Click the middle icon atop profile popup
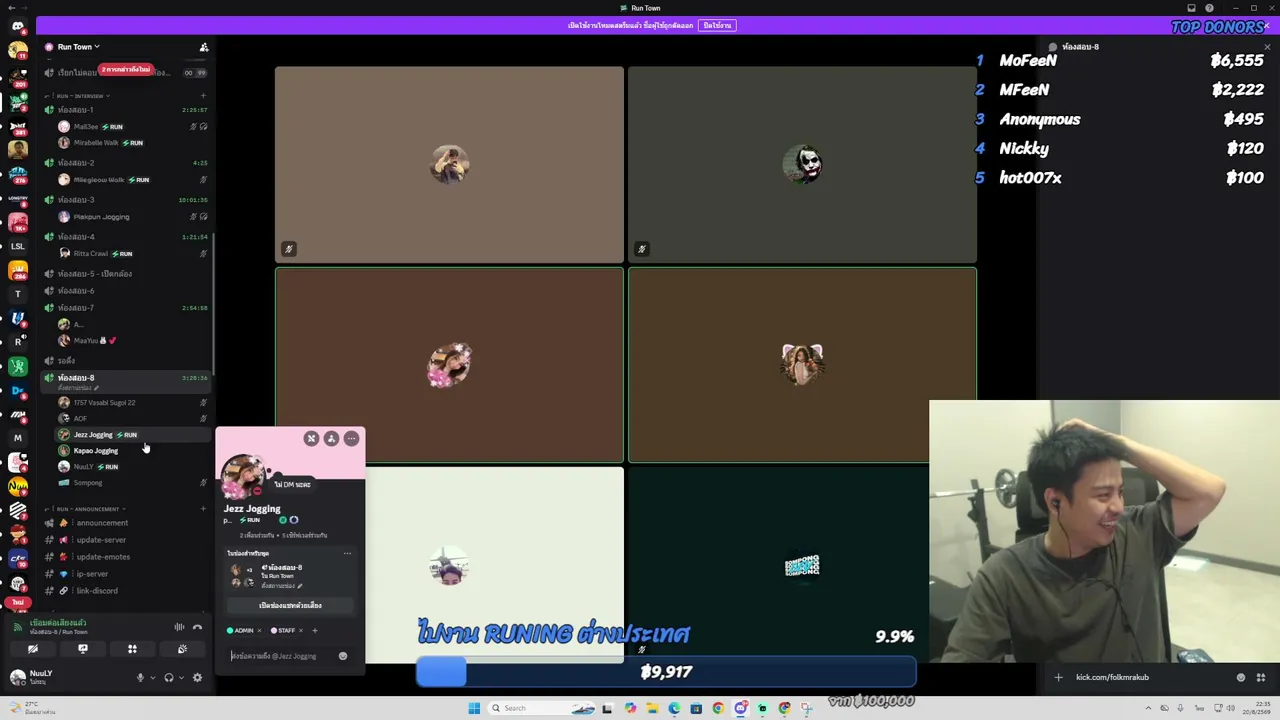 tap(331, 439)
